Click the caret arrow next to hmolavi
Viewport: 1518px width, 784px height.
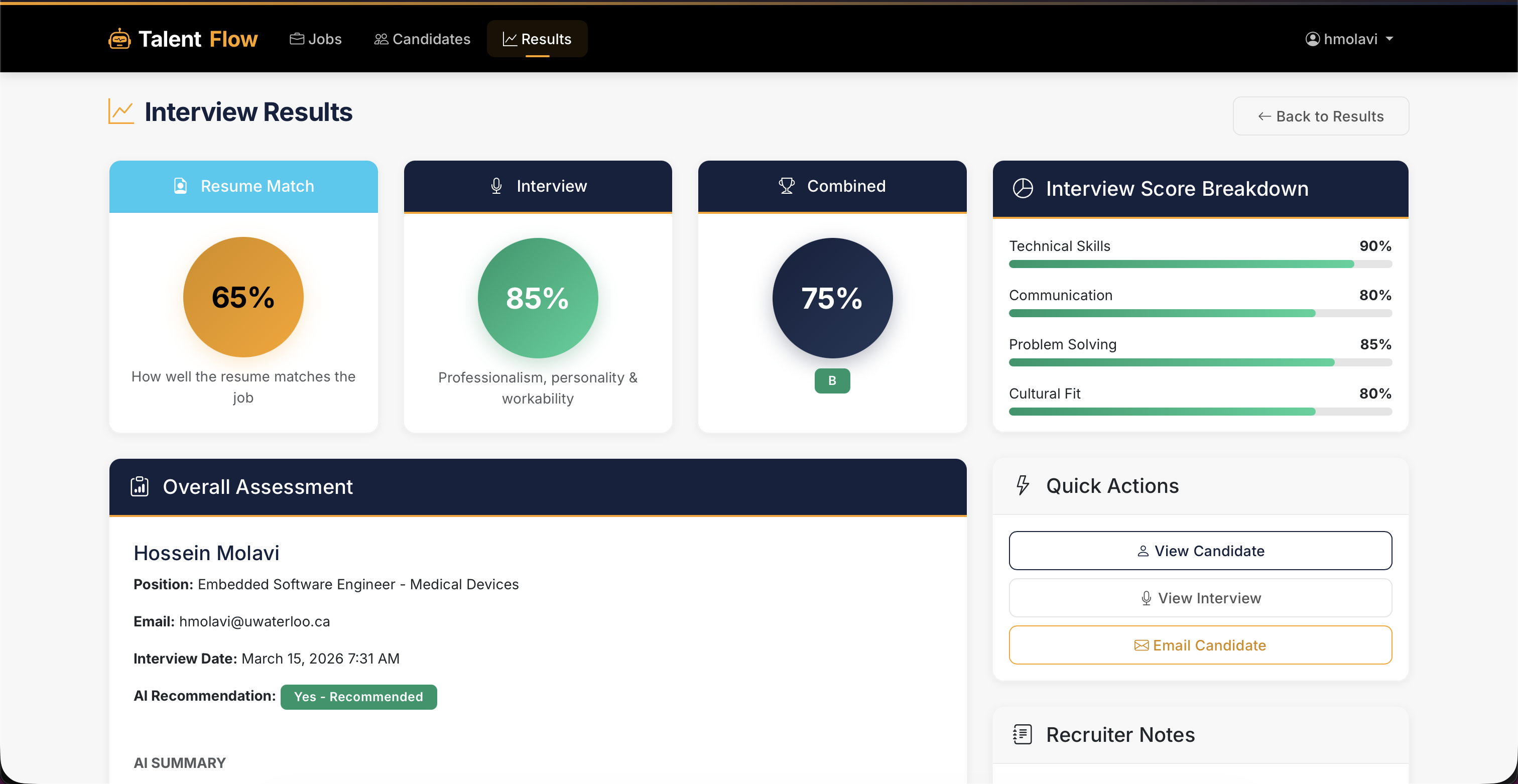[x=1389, y=39]
